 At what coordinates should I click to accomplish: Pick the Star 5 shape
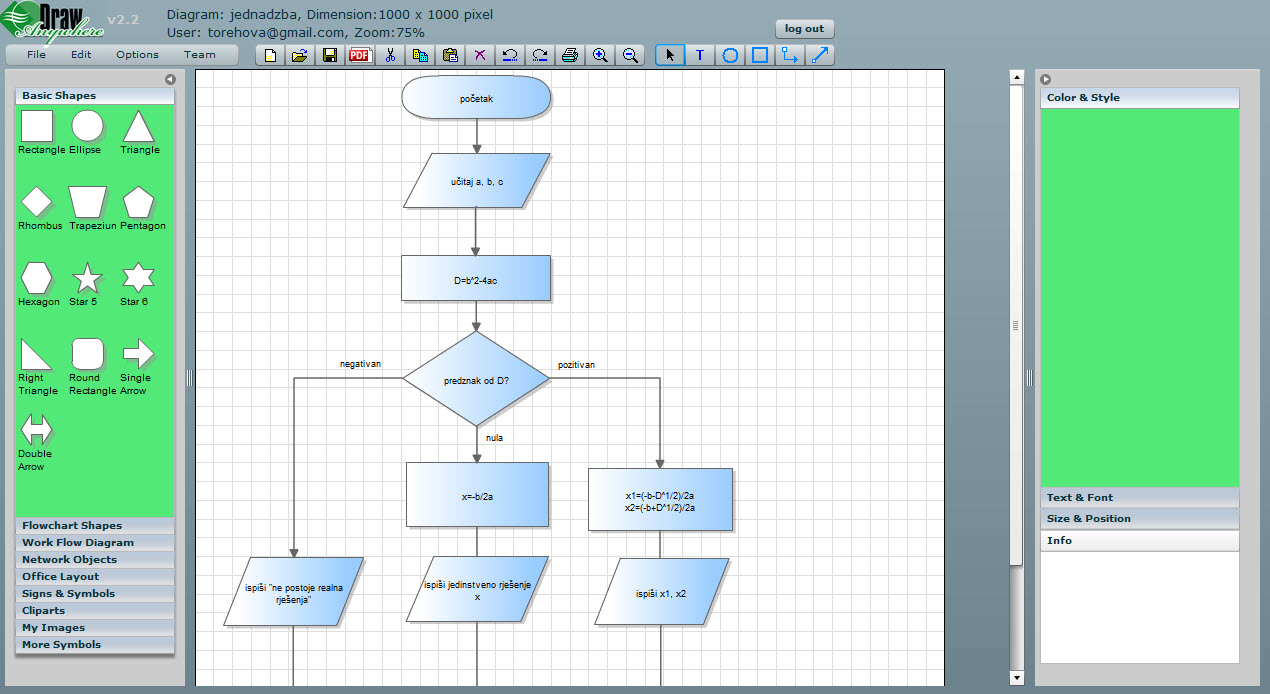pyautogui.click(x=87, y=278)
